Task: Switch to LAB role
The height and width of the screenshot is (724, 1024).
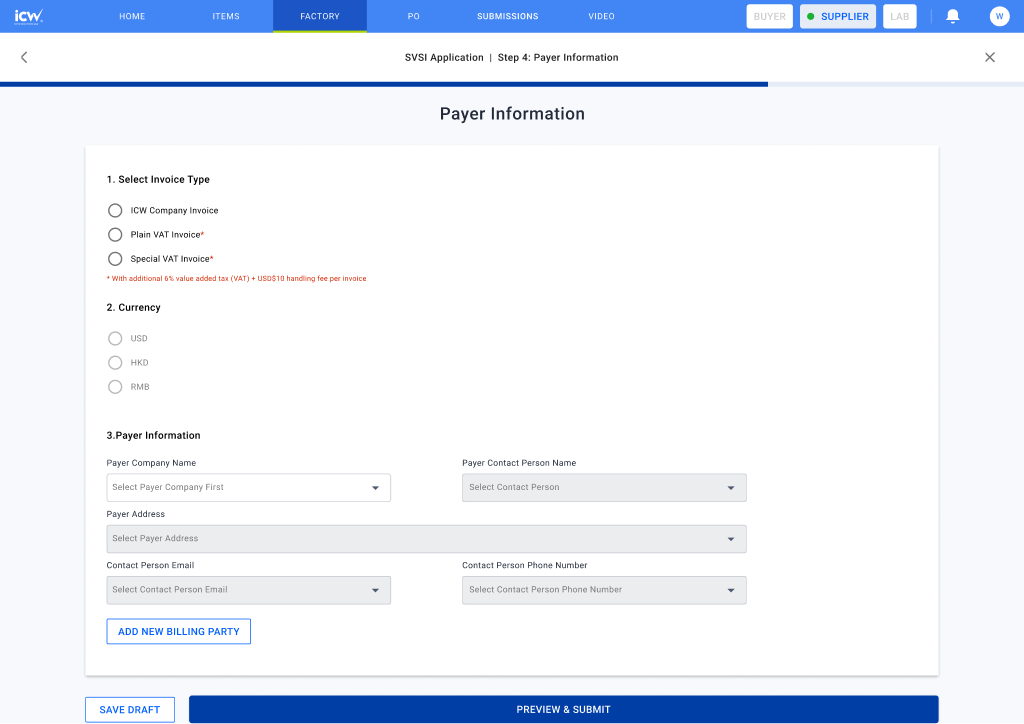Action: point(899,16)
